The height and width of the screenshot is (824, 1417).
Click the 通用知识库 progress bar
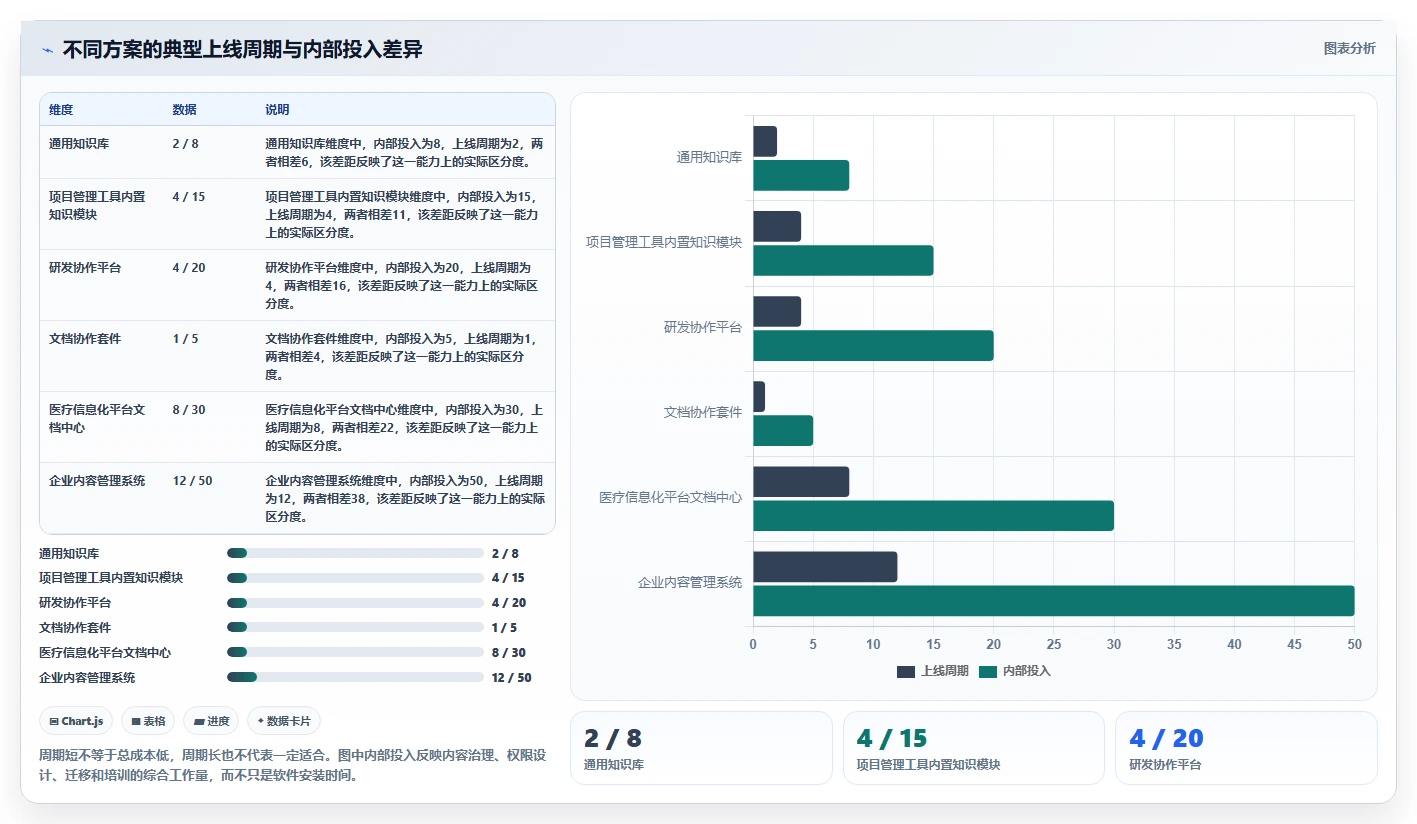[355, 553]
